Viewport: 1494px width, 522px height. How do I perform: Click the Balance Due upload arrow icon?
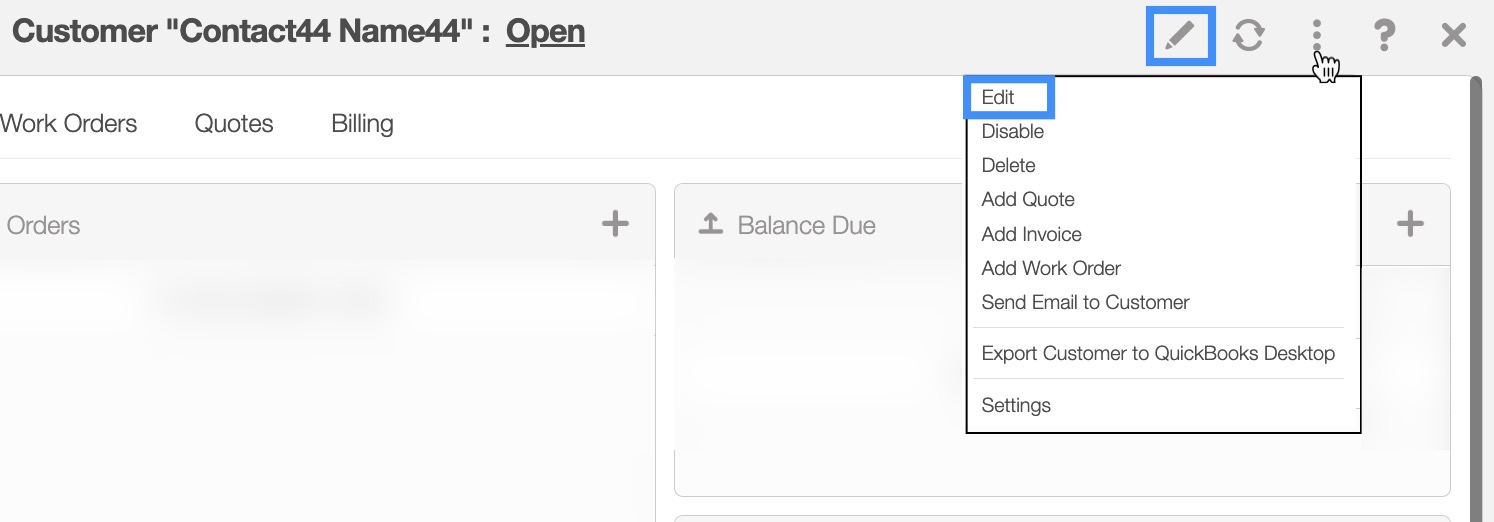(x=710, y=225)
